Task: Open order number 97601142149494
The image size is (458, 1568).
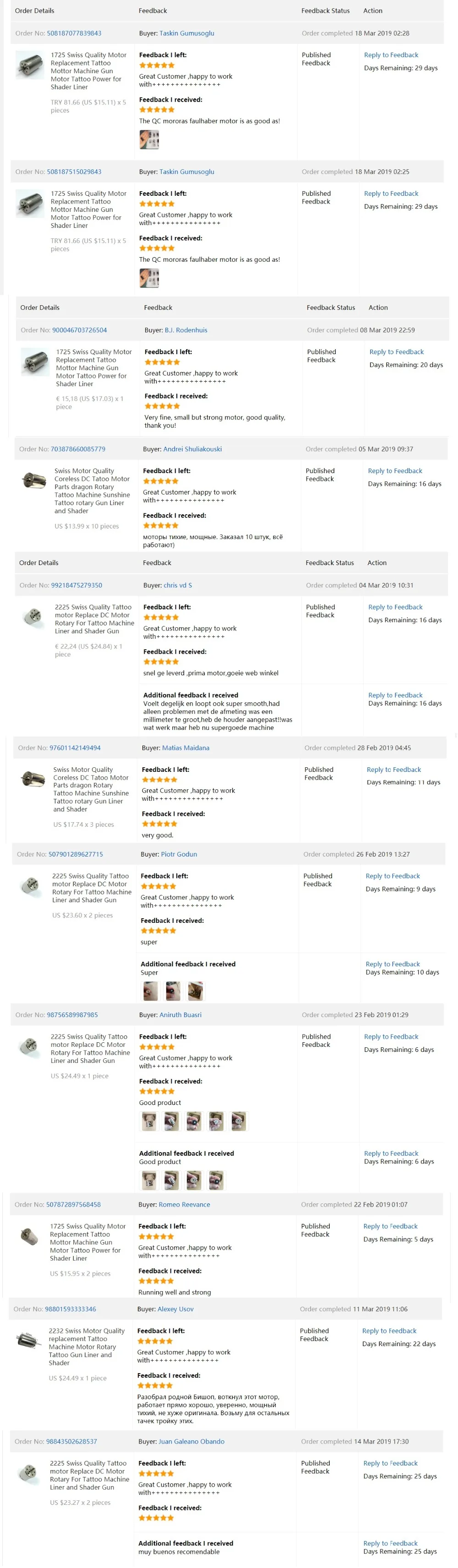Action: (x=75, y=748)
